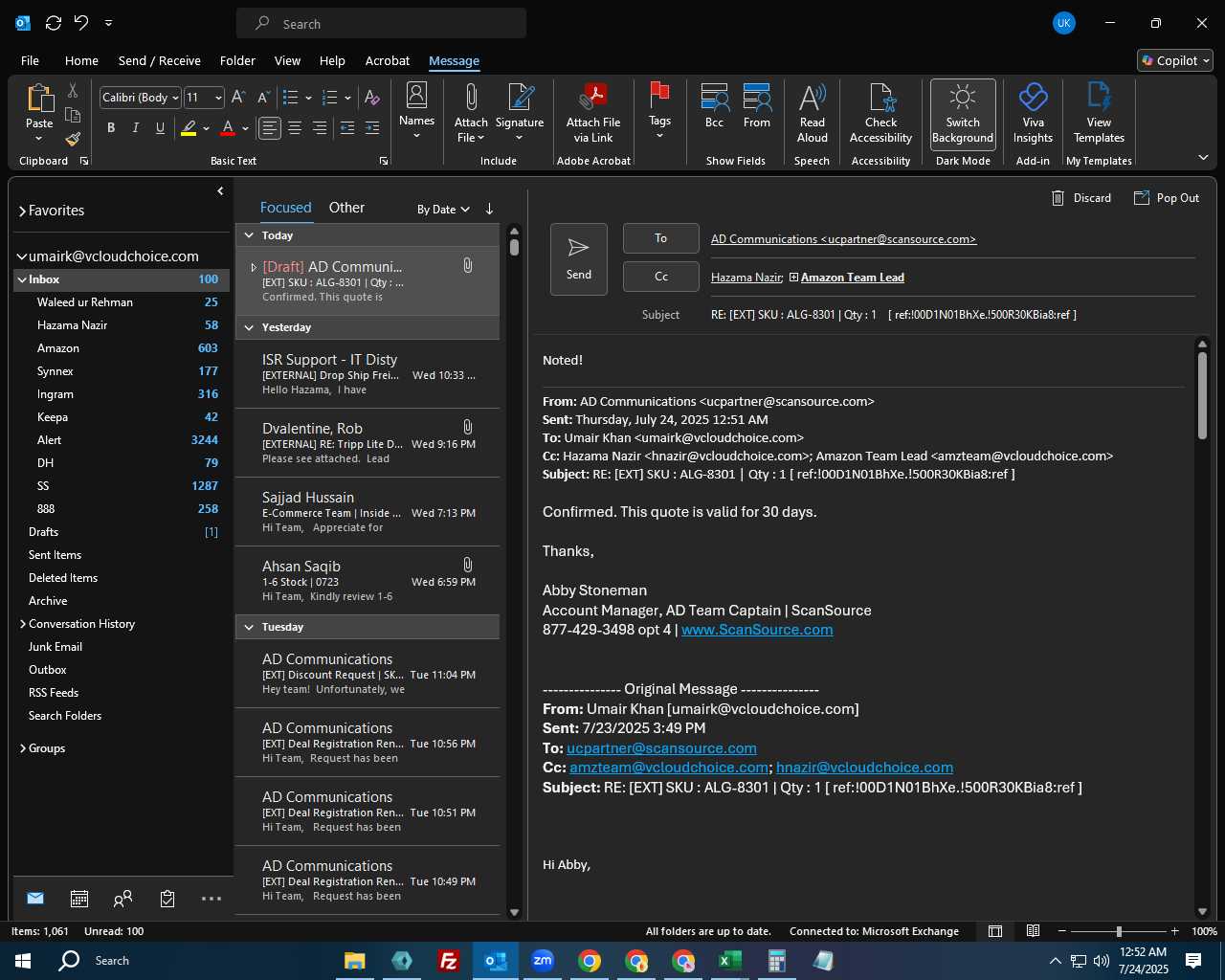
Task: Switch to the Home ribbon tab
Action: tap(81, 60)
